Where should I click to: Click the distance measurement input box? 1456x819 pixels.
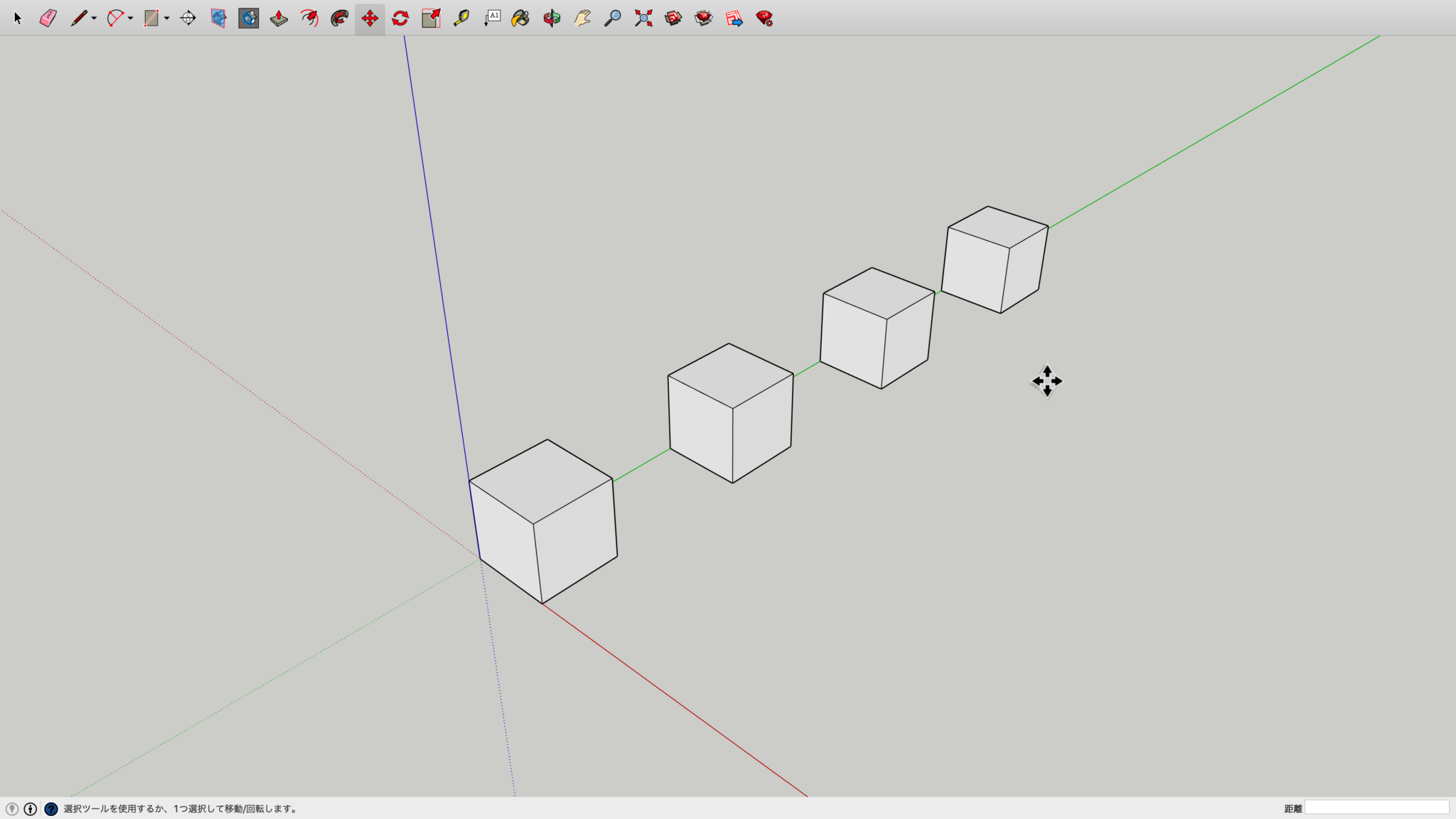pyautogui.click(x=1376, y=808)
